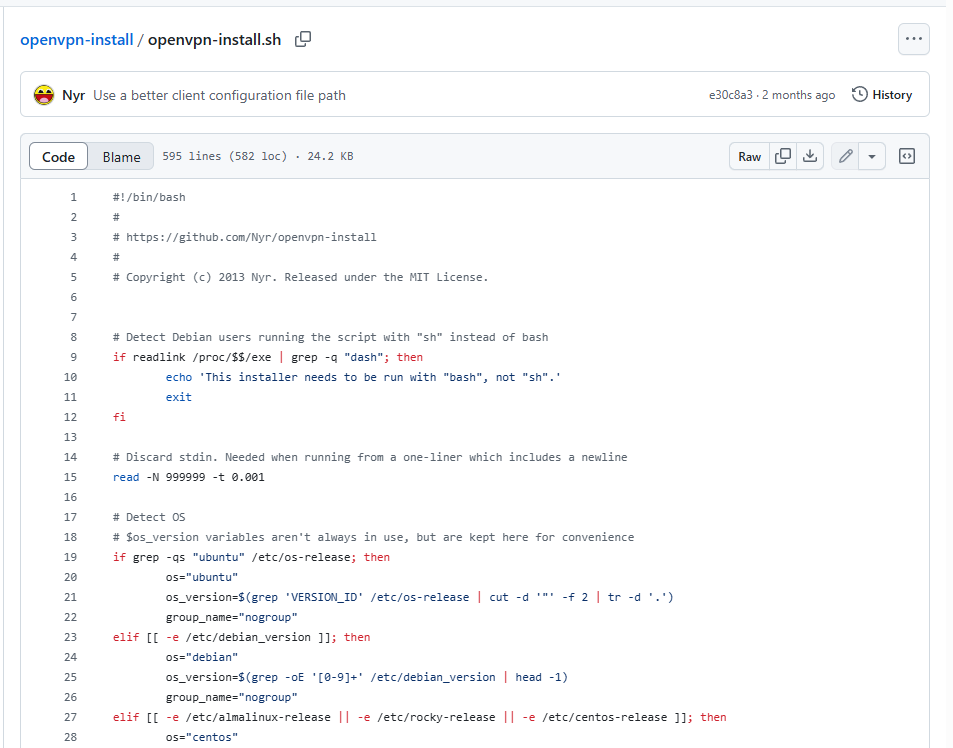953x748 pixels.
Task: Click the group_name="nogroup" line 22
Action: 232,617
